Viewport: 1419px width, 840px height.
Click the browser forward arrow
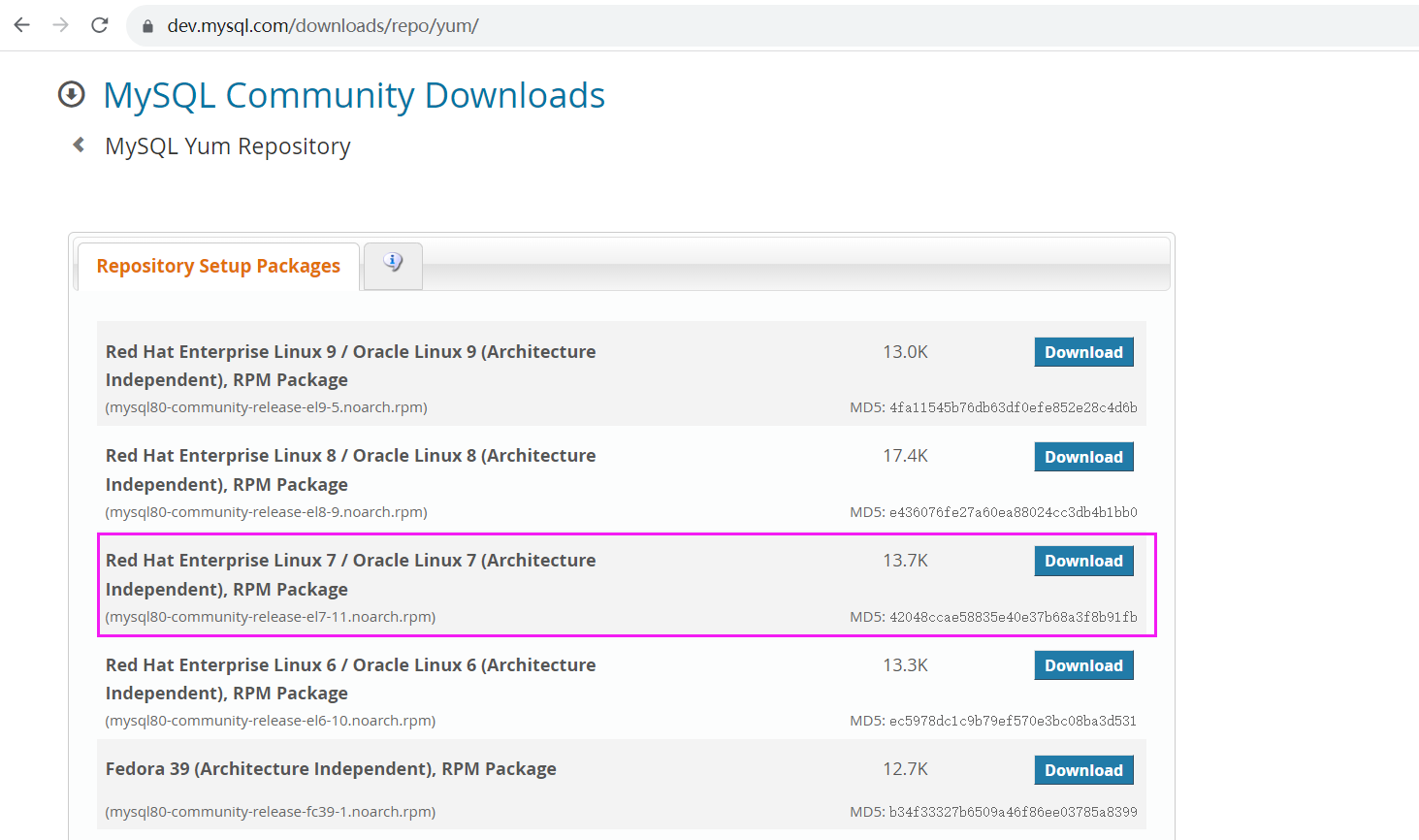coord(61,25)
